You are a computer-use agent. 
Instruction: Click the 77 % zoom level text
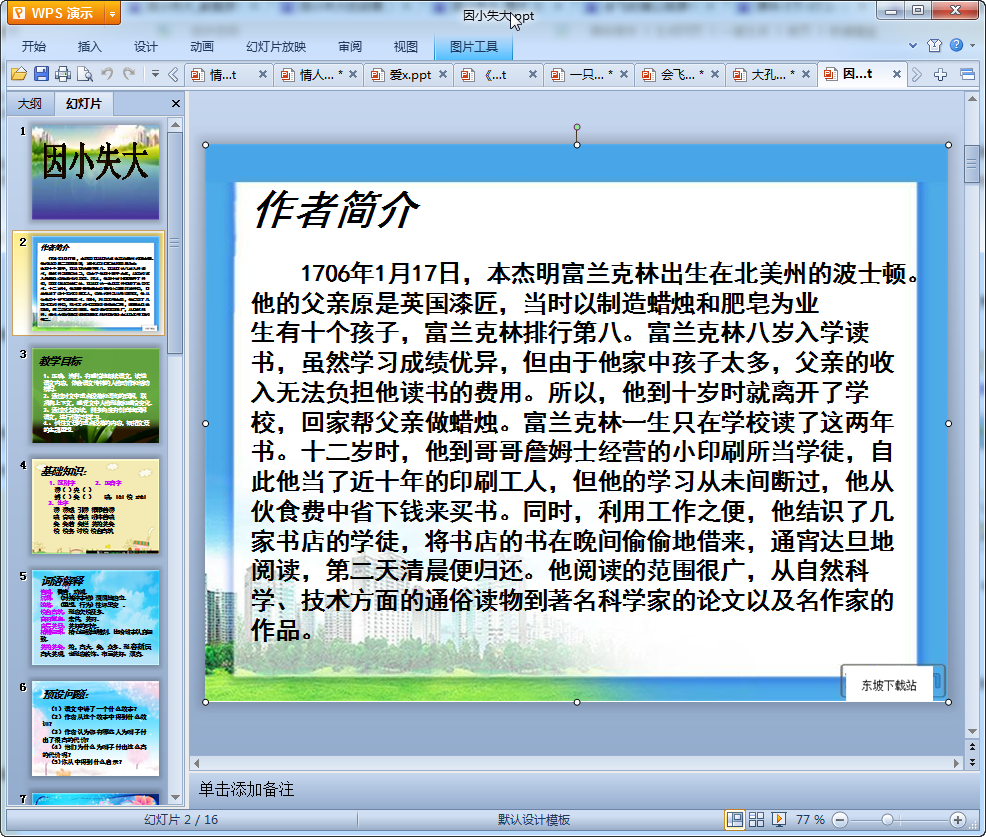[x=810, y=819]
